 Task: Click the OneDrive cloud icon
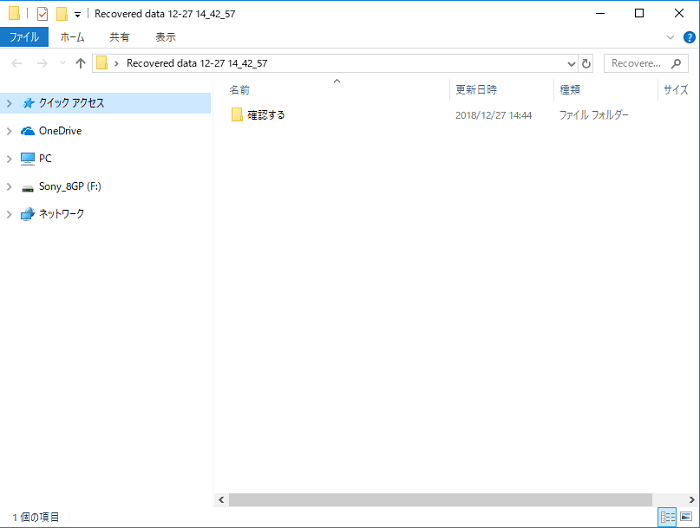click(x=28, y=131)
